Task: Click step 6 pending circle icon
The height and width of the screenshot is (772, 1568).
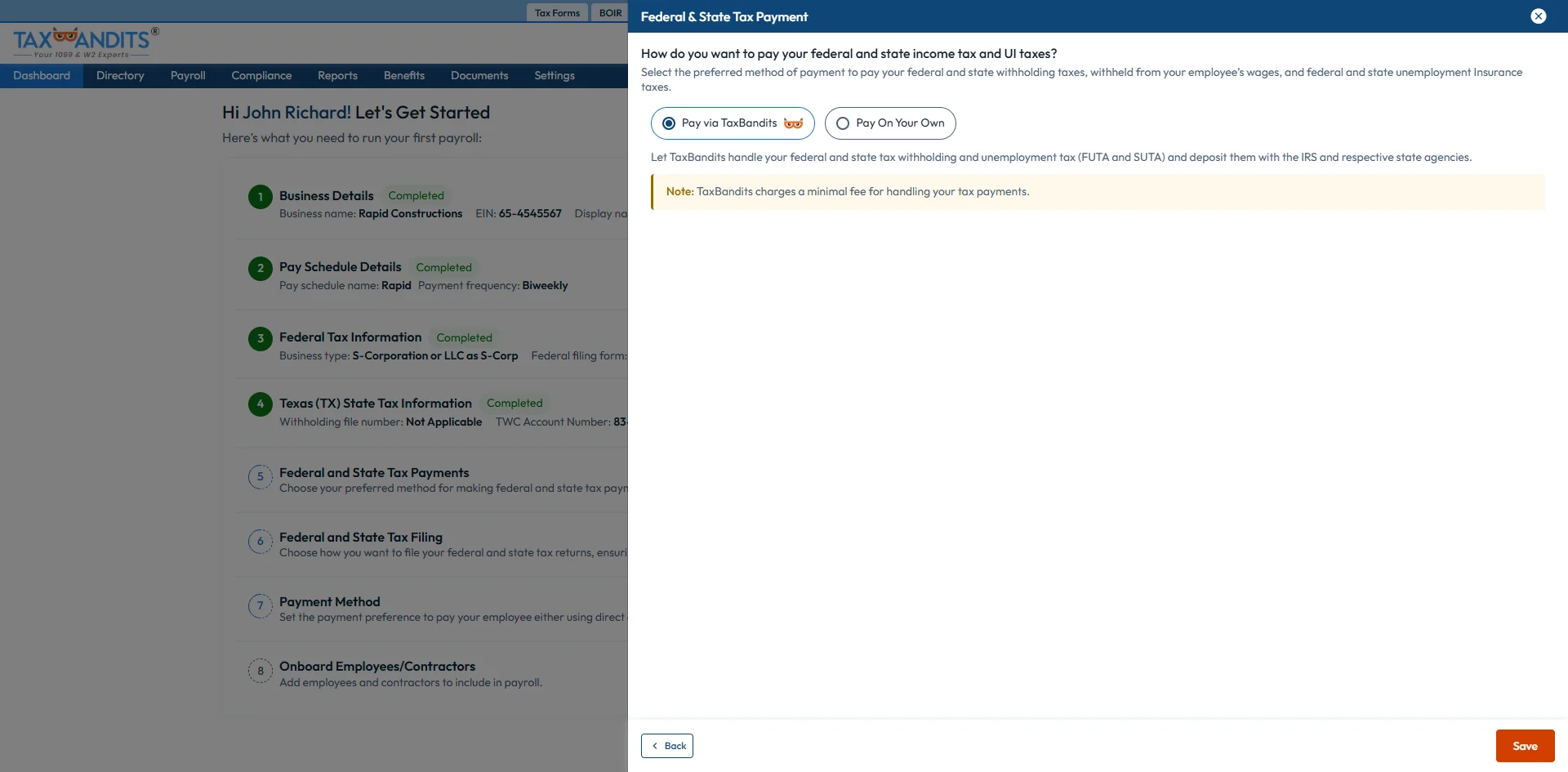Action: click(x=261, y=541)
